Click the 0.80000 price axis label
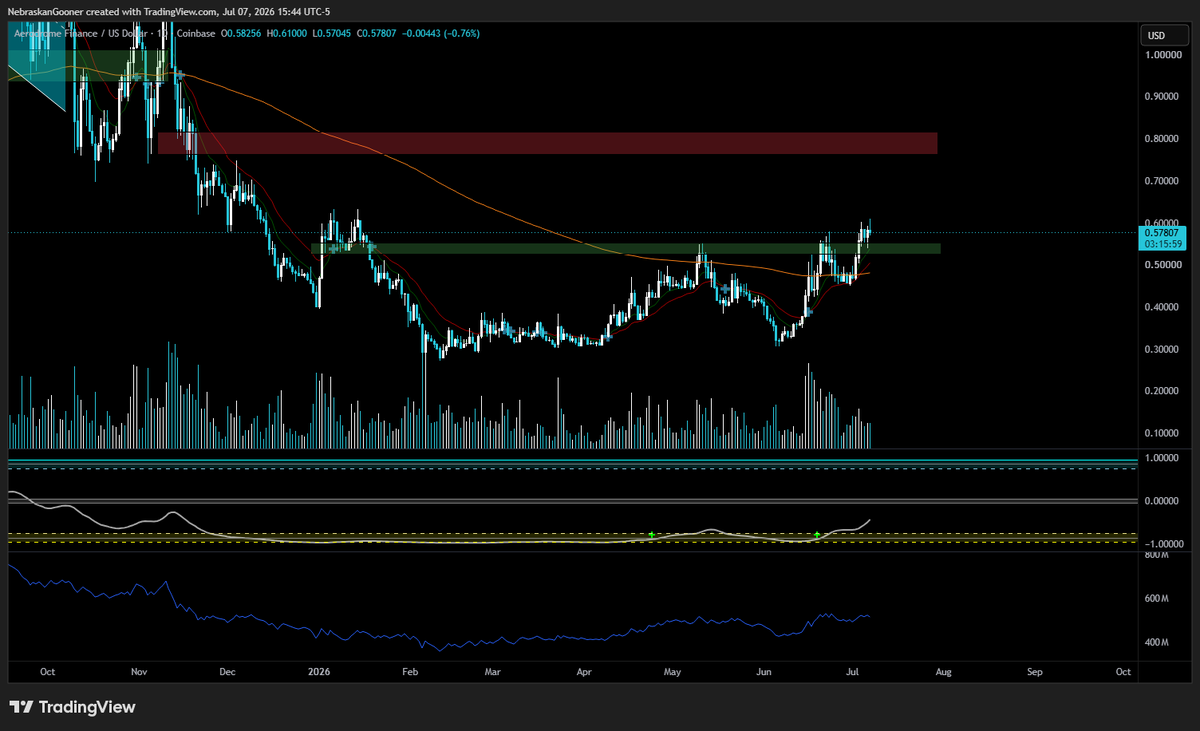The width and height of the screenshot is (1200, 731). coord(1161,139)
